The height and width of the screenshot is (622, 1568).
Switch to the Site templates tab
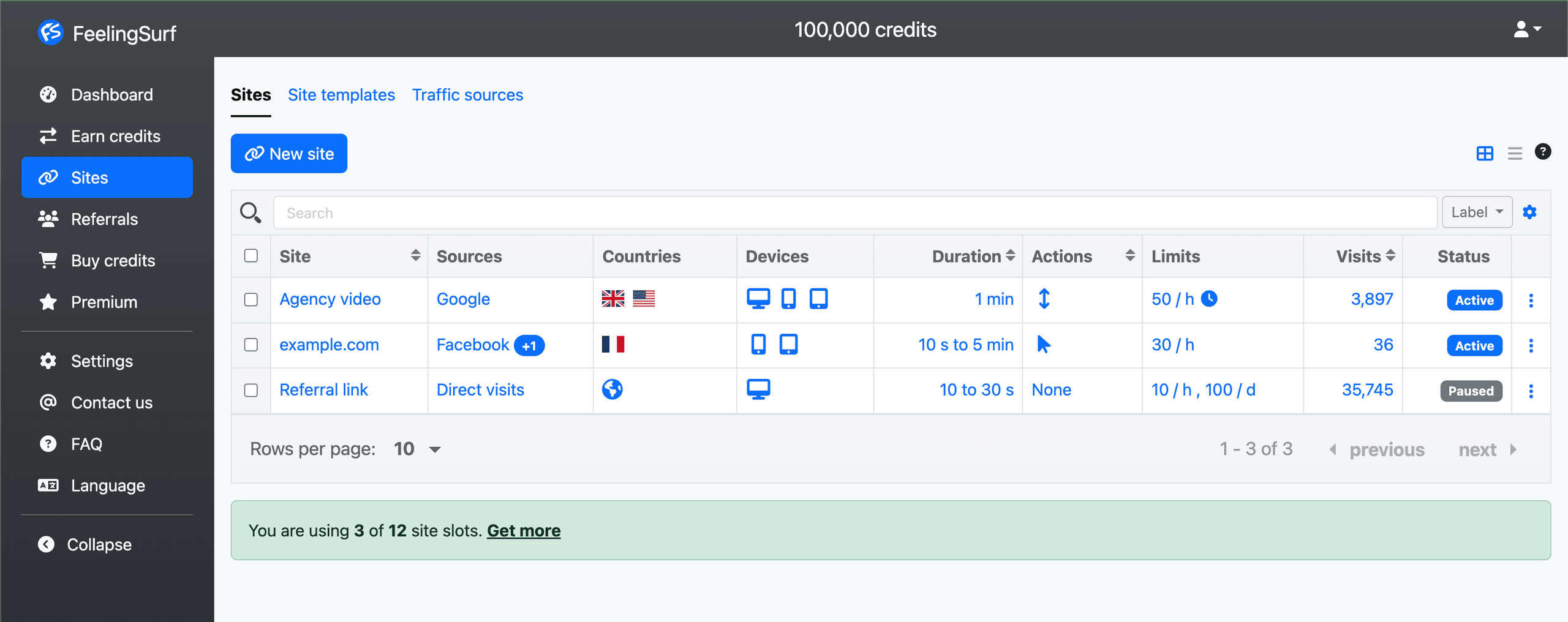coord(341,94)
